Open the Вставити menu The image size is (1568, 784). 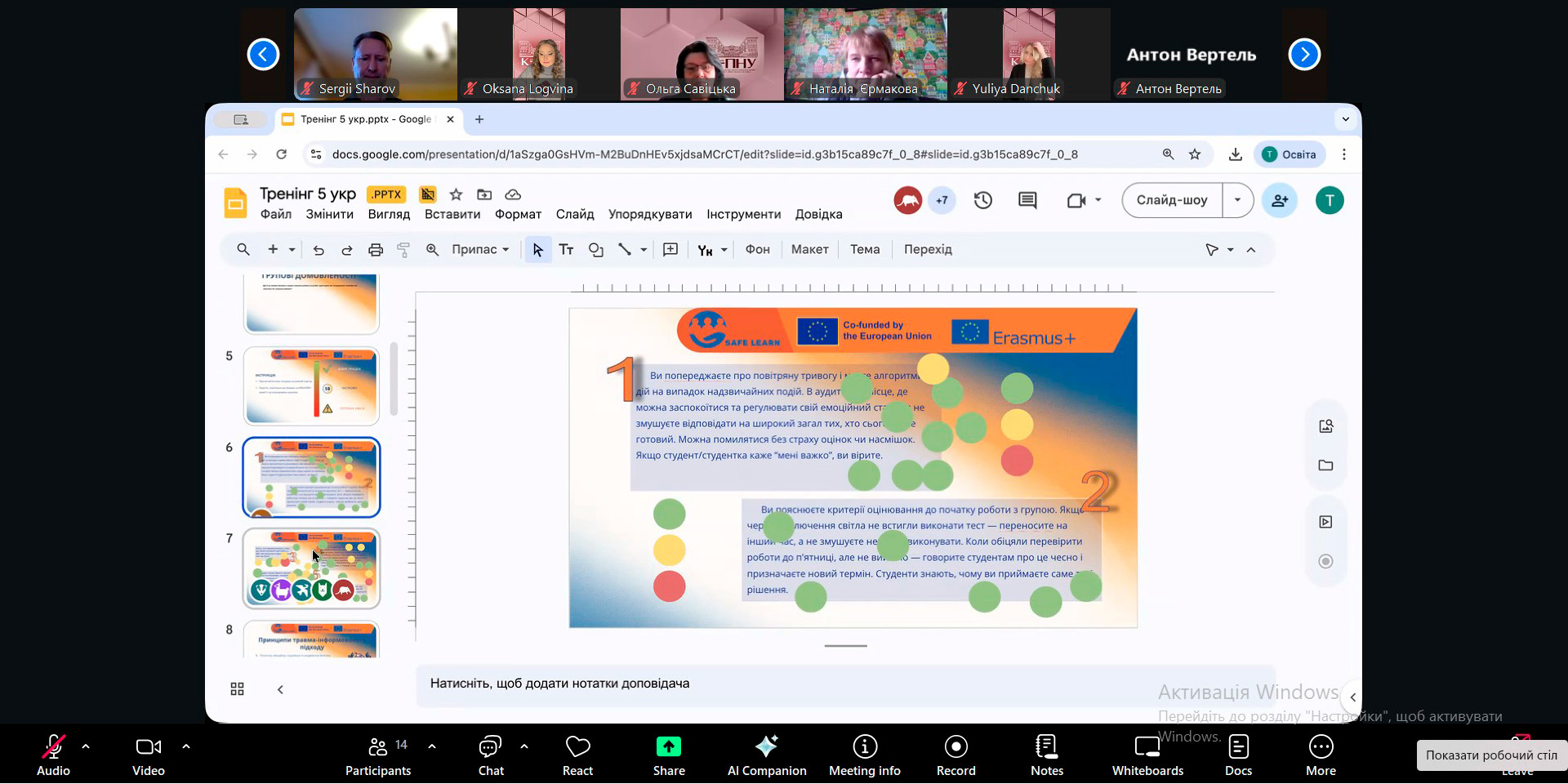[452, 214]
